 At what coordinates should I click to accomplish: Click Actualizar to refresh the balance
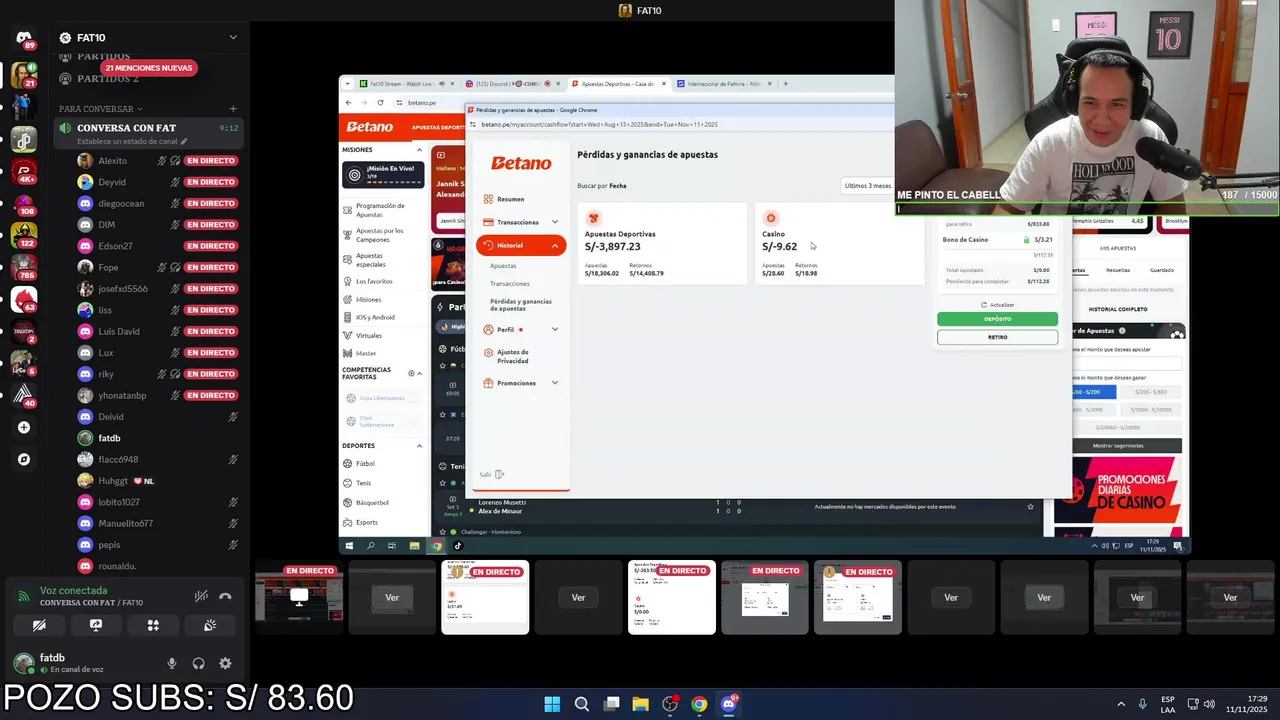tap(997, 304)
